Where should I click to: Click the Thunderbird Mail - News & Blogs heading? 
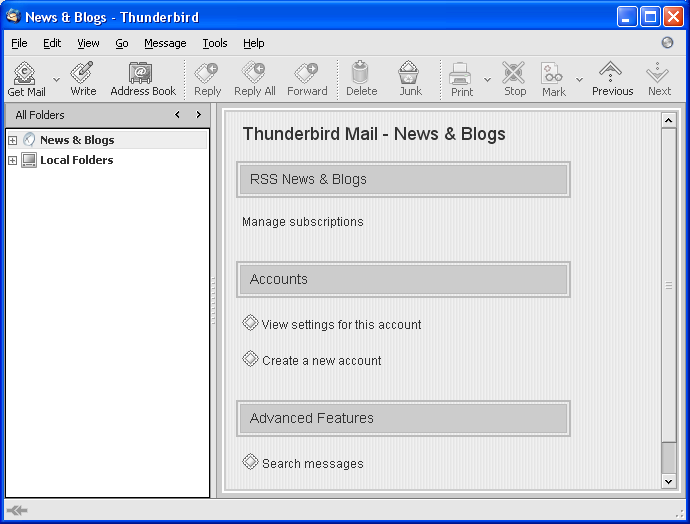(374, 134)
